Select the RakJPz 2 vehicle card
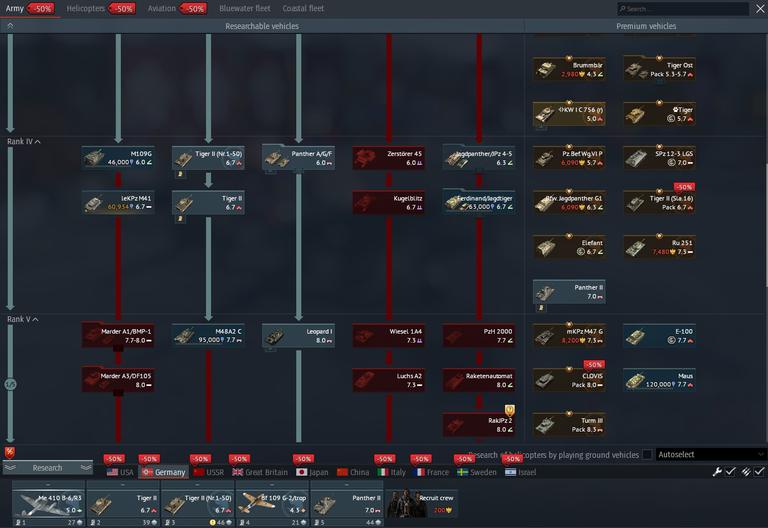Image resolution: width=768 pixels, height=528 pixels. [x=479, y=425]
